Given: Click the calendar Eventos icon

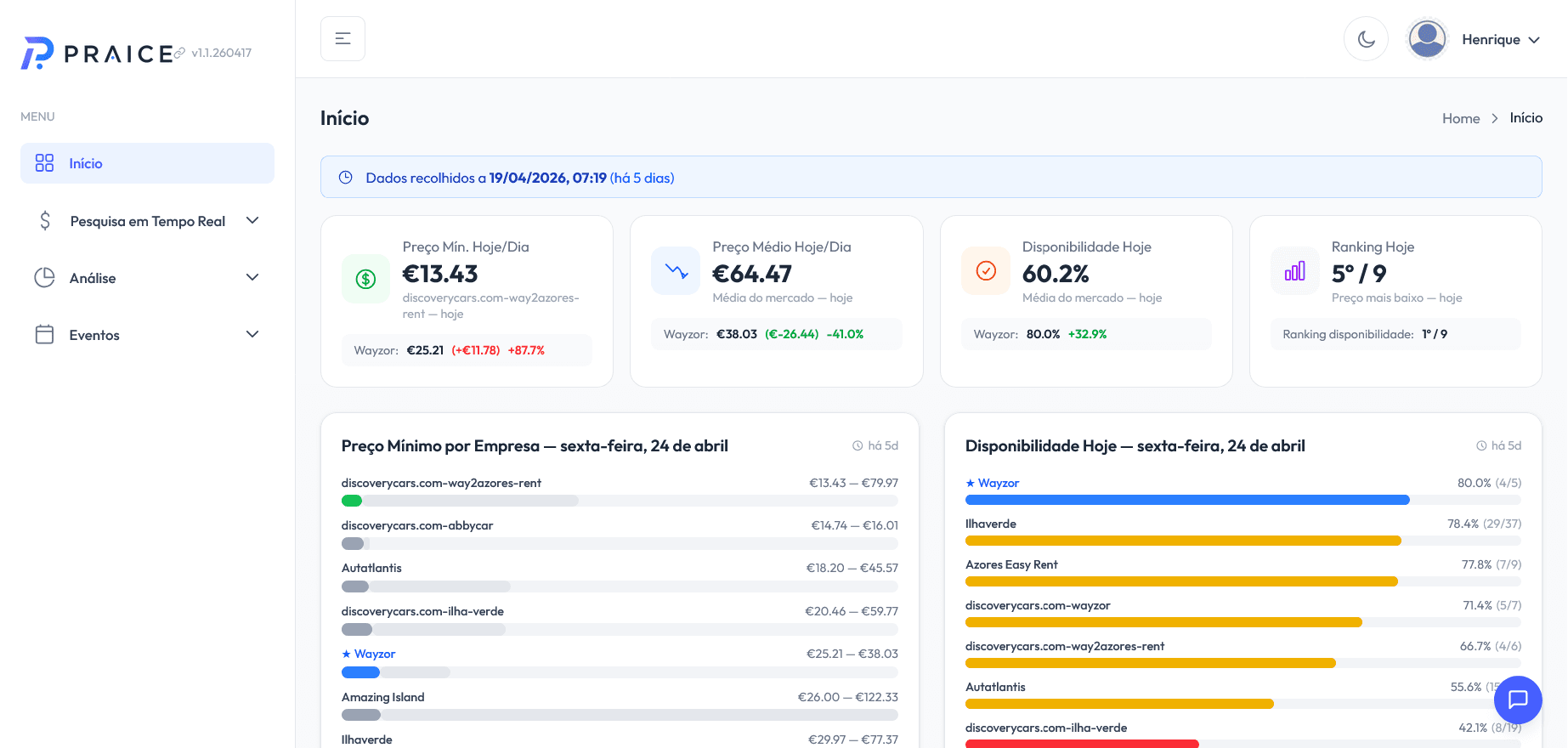Looking at the screenshot, I should tap(44, 335).
